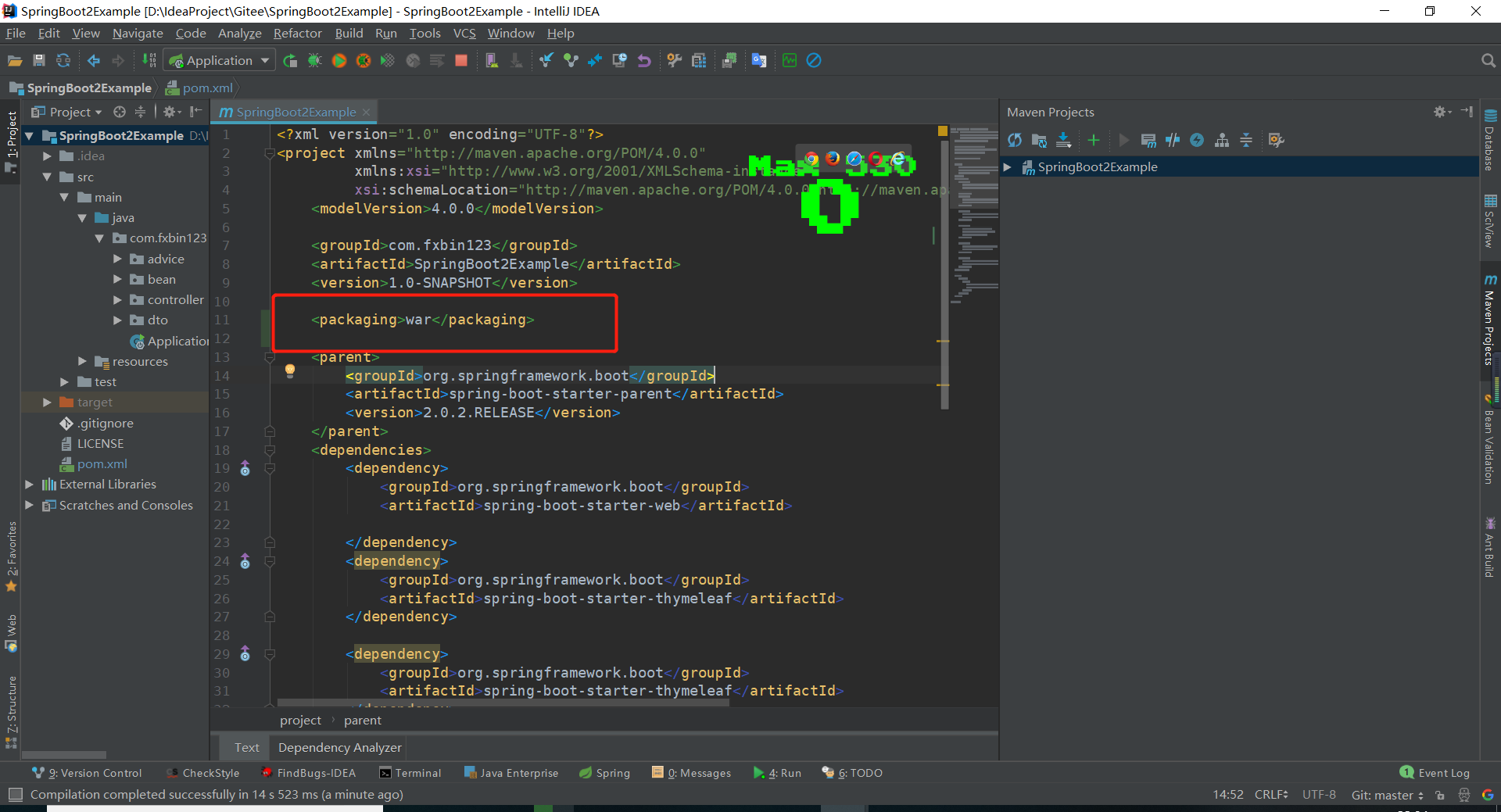Click the Git: master branch widget
The width and height of the screenshot is (1501, 812).
tap(1387, 795)
